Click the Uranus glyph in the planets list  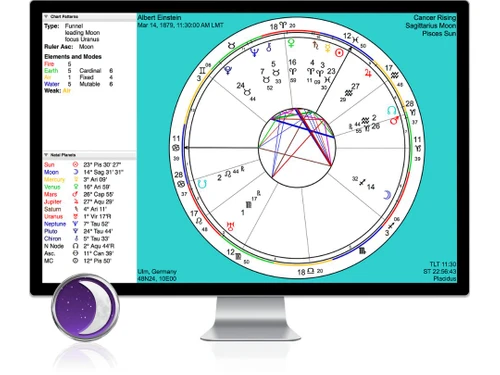click(x=75, y=216)
